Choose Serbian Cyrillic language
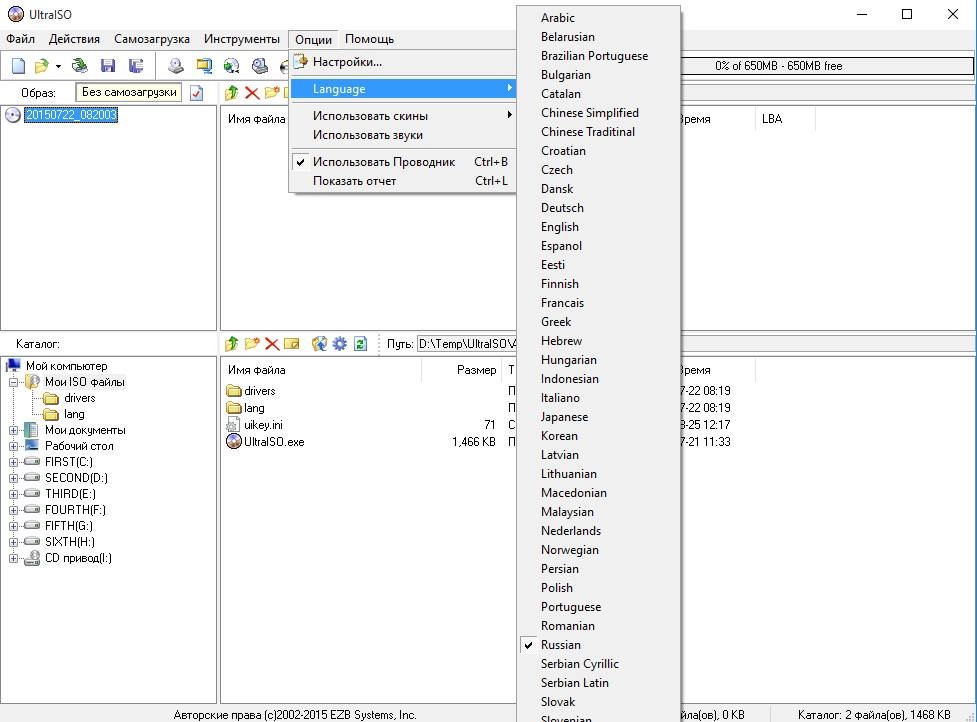977x722 pixels. (598, 664)
